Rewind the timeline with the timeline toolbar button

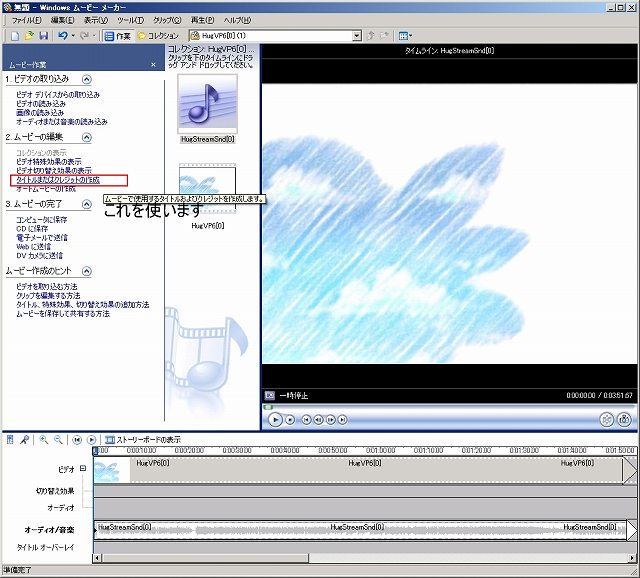[x=77, y=440]
